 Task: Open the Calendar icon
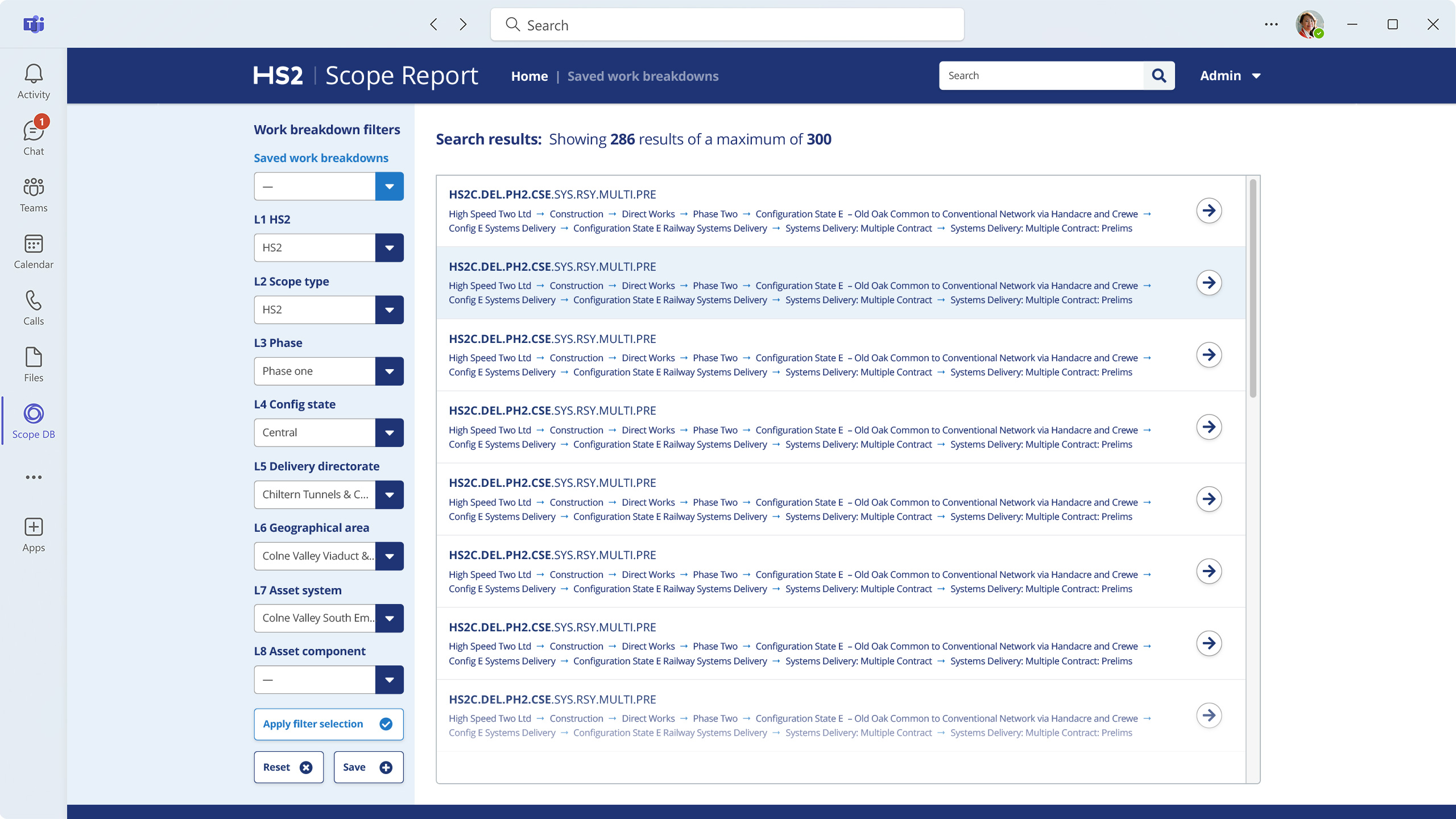coord(34,251)
